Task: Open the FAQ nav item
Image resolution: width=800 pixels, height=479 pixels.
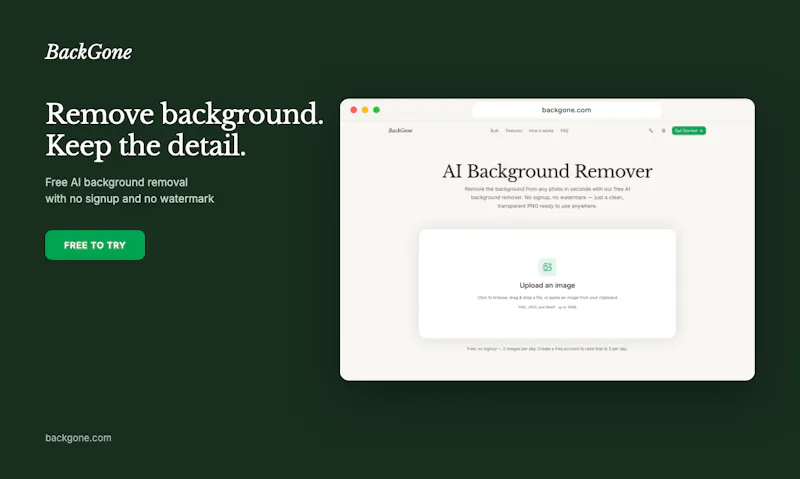Action: [x=564, y=131]
